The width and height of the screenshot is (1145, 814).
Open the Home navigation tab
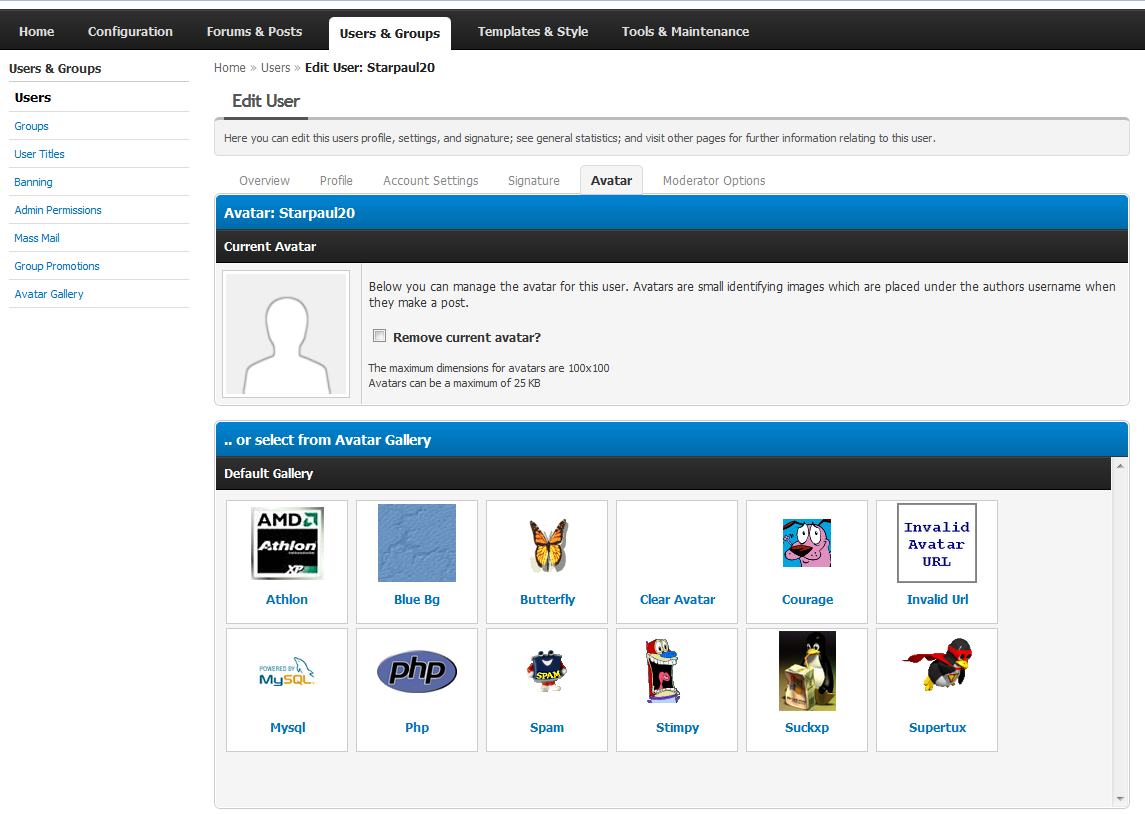pos(37,31)
